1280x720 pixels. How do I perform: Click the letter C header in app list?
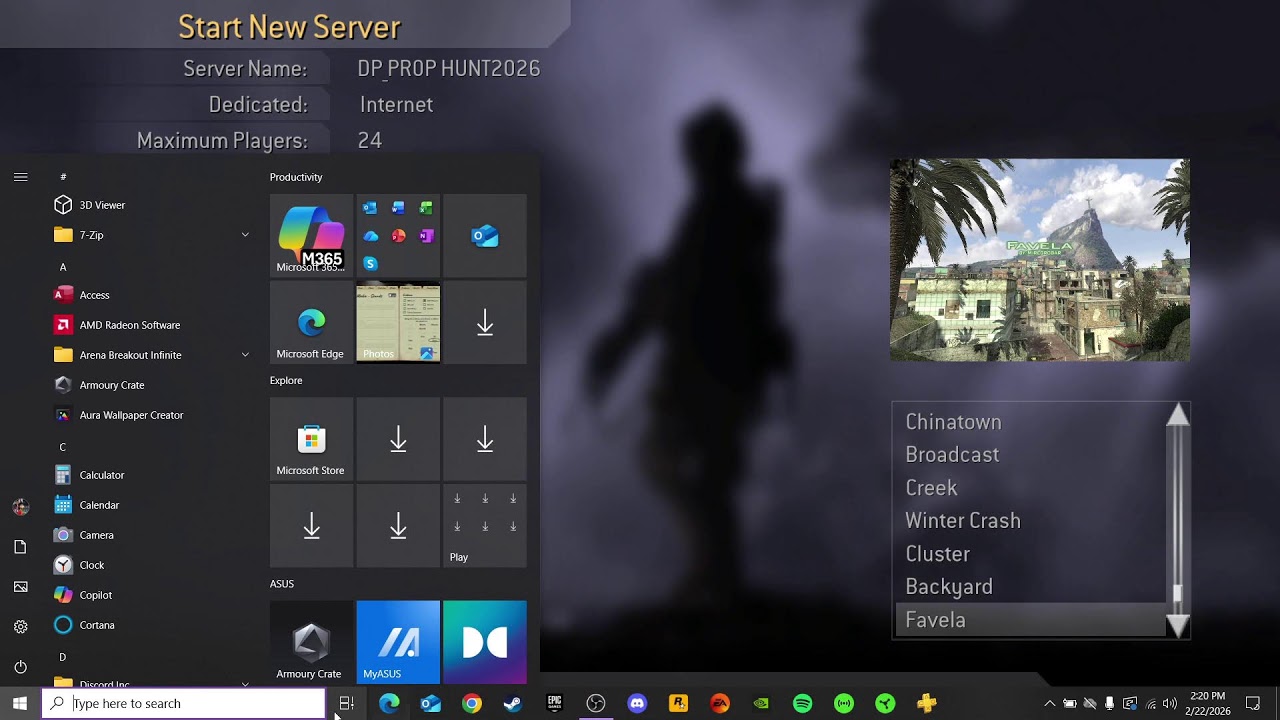click(x=62, y=447)
